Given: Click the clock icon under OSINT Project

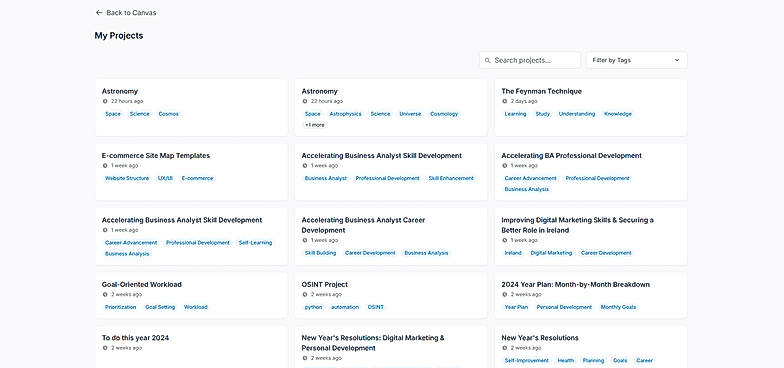Looking at the screenshot, I should (x=305, y=294).
